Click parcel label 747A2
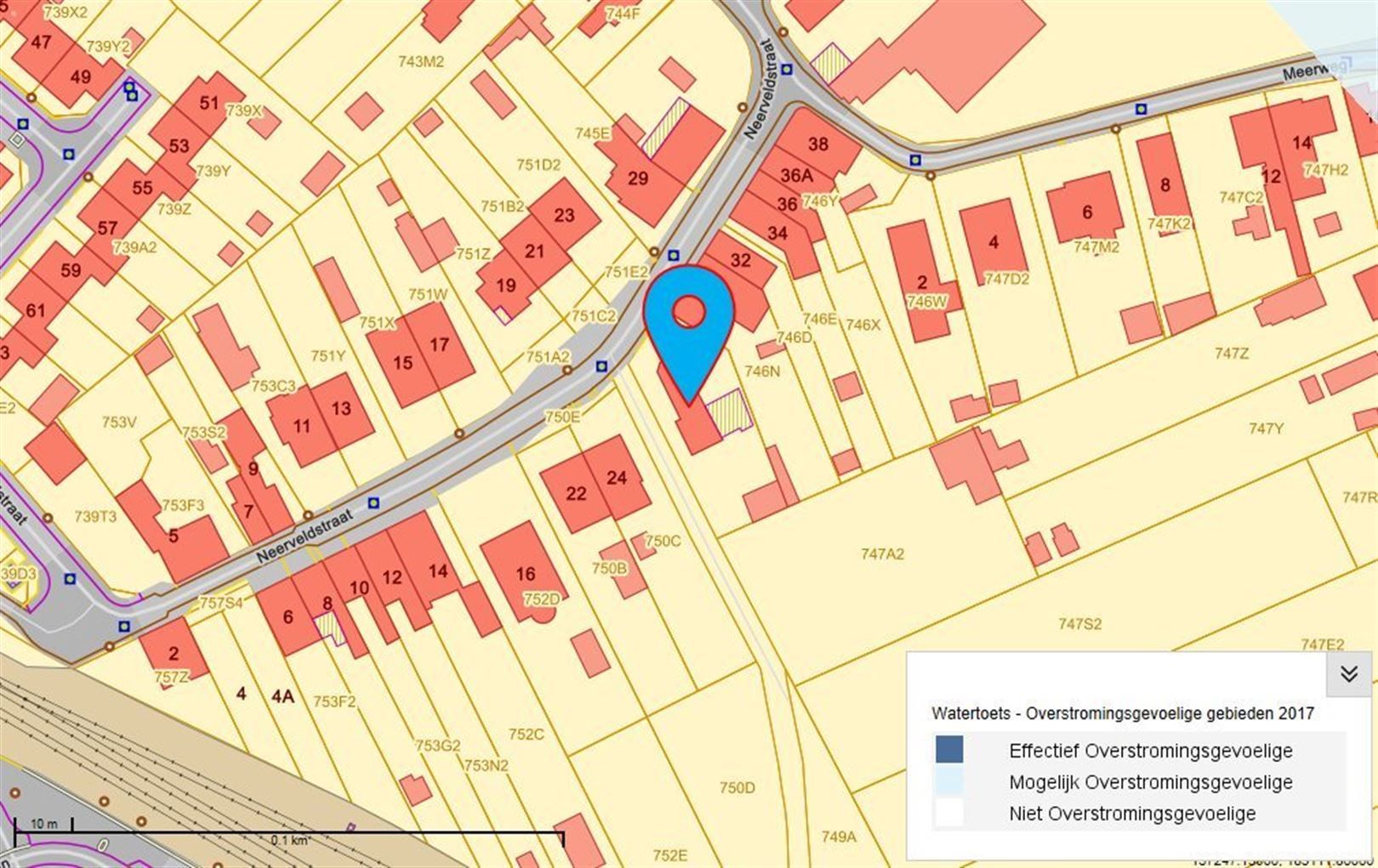This screenshot has width=1378, height=868. (x=882, y=554)
